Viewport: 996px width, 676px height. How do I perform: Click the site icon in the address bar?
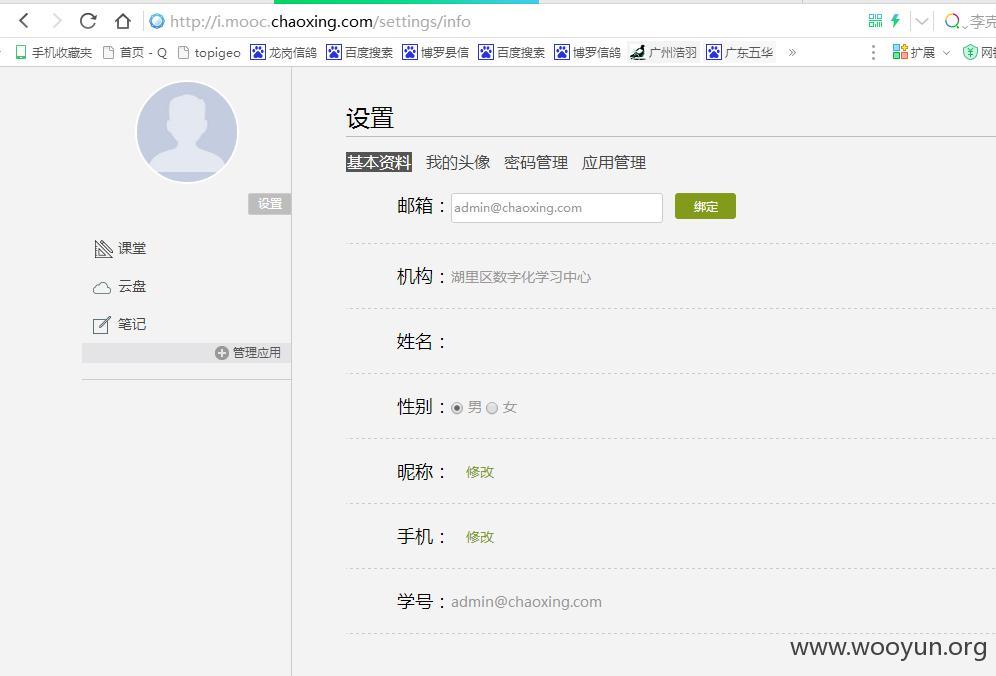click(157, 21)
